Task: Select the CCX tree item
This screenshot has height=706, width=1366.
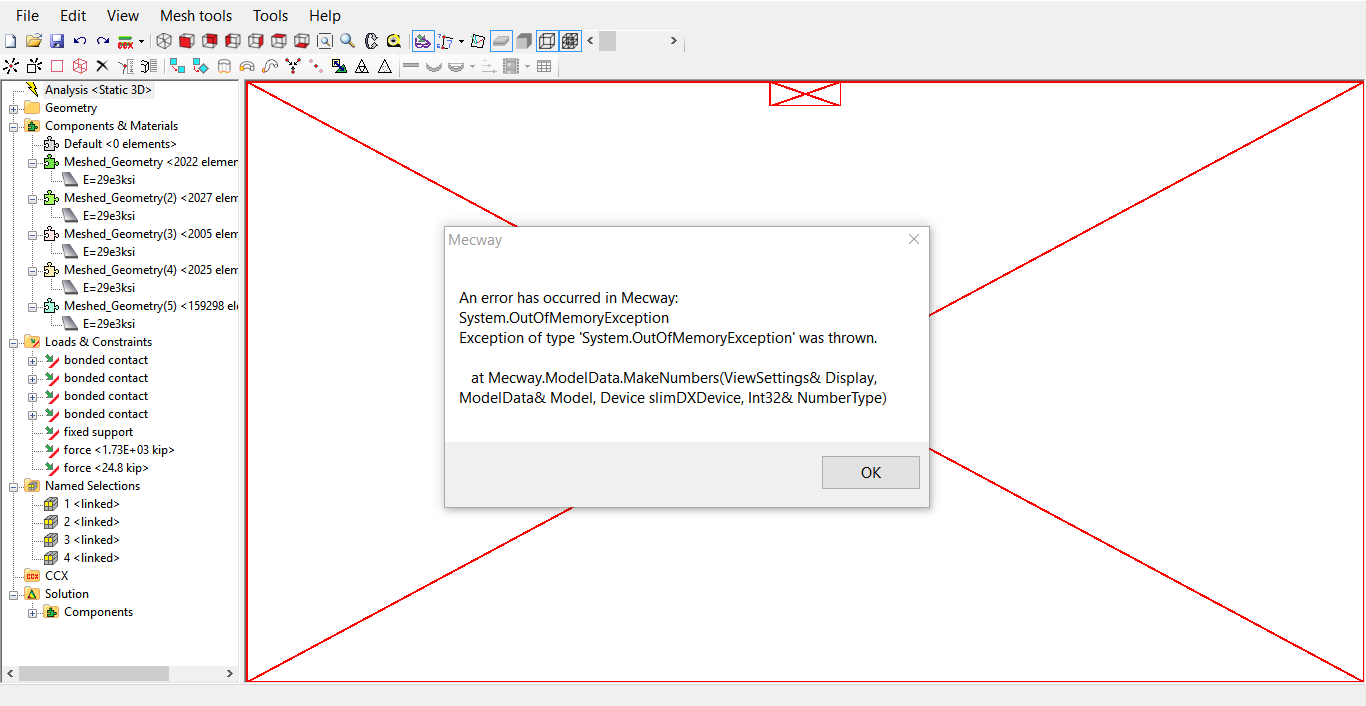Action: (x=56, y=576)
